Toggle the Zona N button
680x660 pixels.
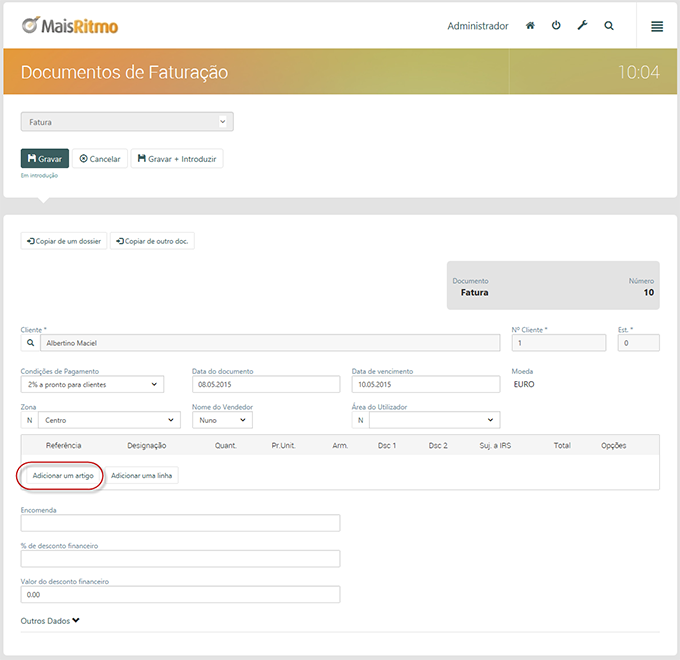29,420
